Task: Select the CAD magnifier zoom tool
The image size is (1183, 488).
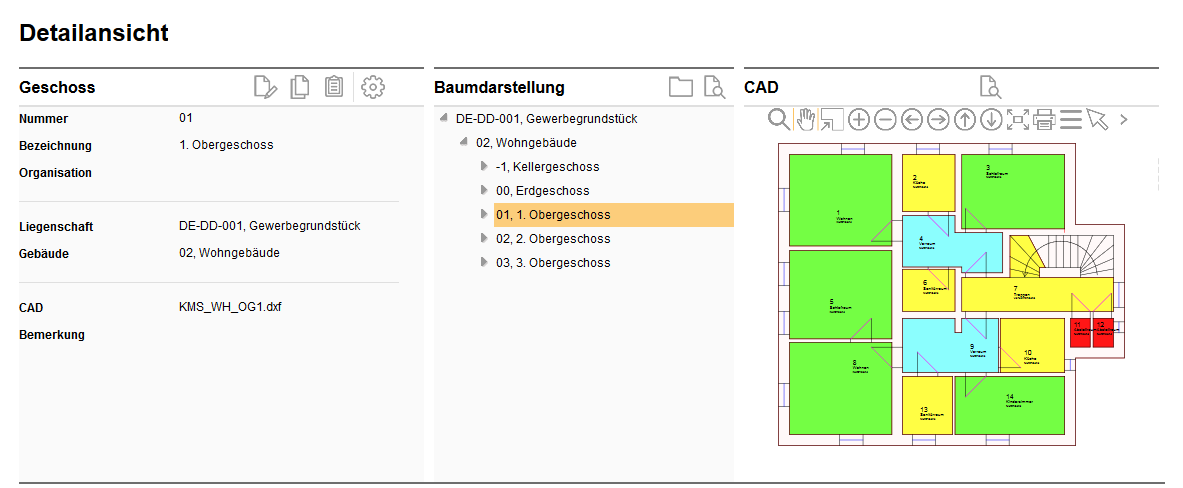Action: coord(779,120)
